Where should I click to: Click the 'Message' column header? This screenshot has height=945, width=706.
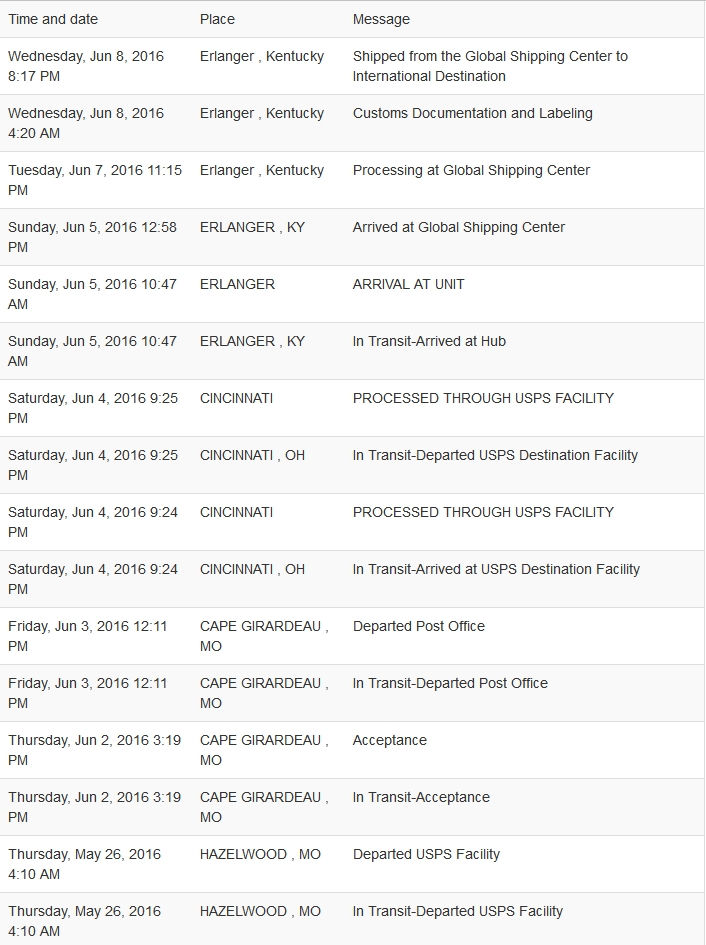coord(381,19)
